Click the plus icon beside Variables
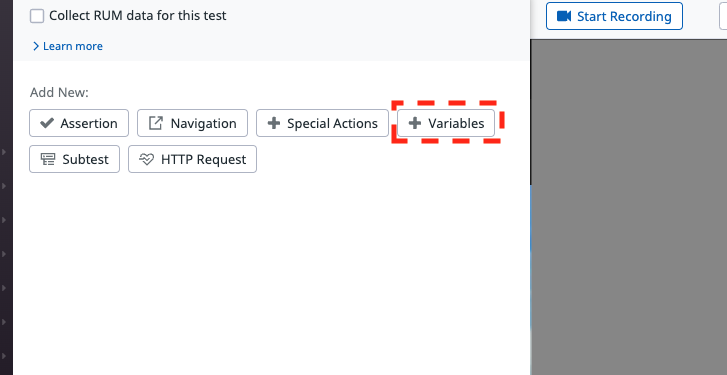The width and height of the screenshot is (727, 375). click(415, 123)
